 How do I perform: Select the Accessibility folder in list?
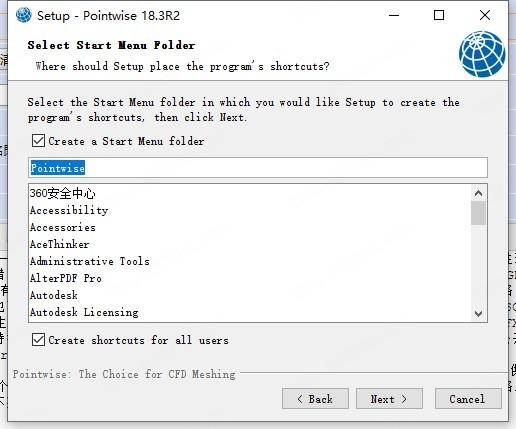coord(69,210)
